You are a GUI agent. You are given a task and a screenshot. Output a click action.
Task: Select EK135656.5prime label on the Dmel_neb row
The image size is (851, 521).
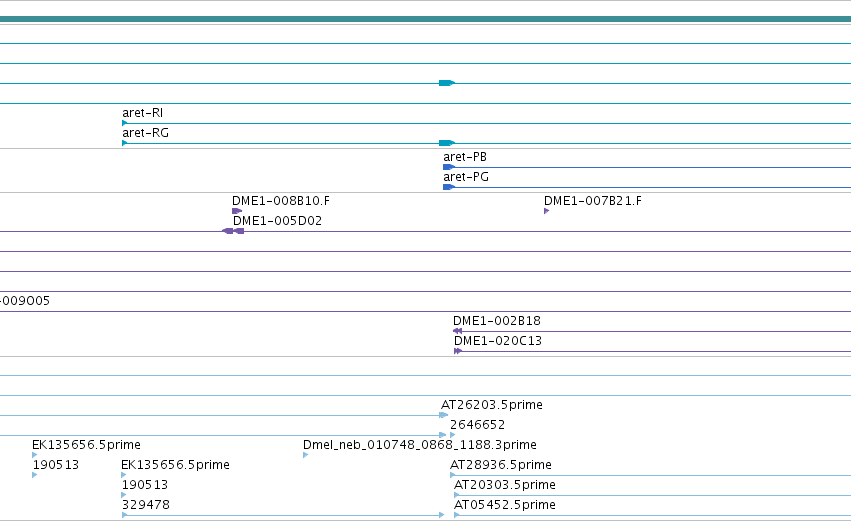coord(86,445)
